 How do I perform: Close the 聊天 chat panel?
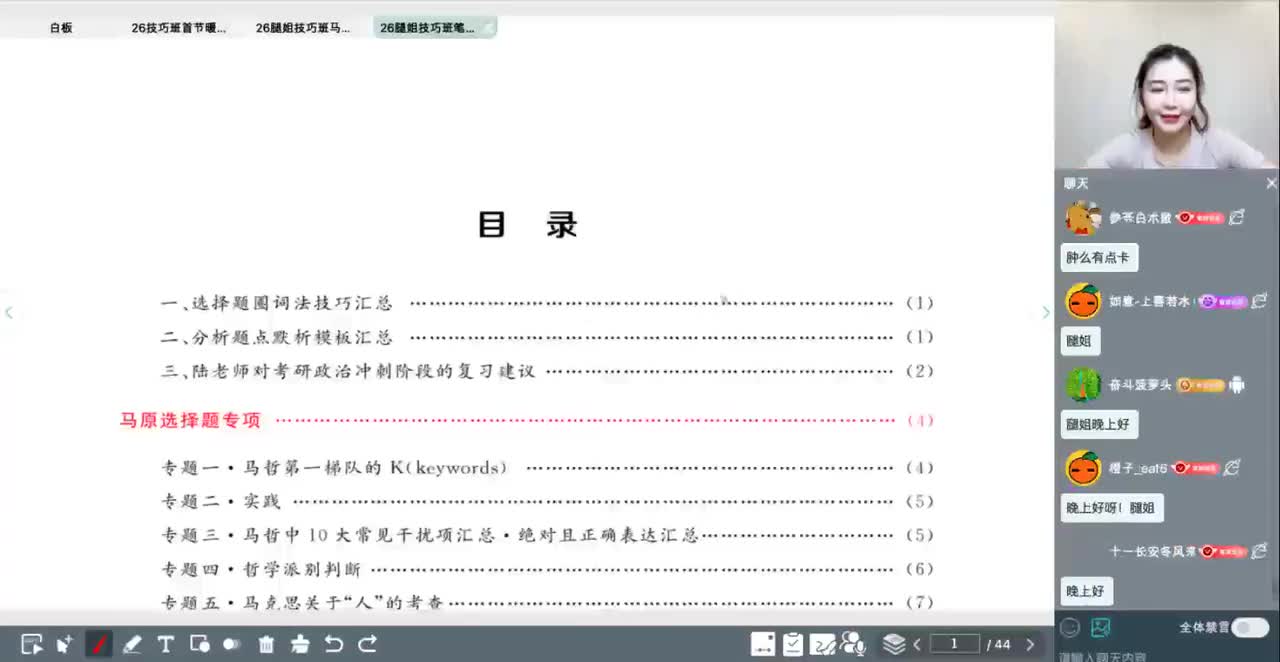(x=1271, y=183)
